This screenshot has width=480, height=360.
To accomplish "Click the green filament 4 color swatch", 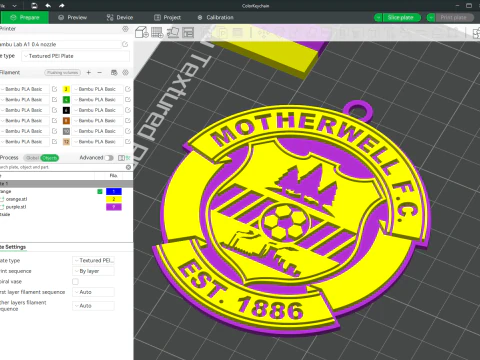I will pyautogui.click(x=66, y=99).
